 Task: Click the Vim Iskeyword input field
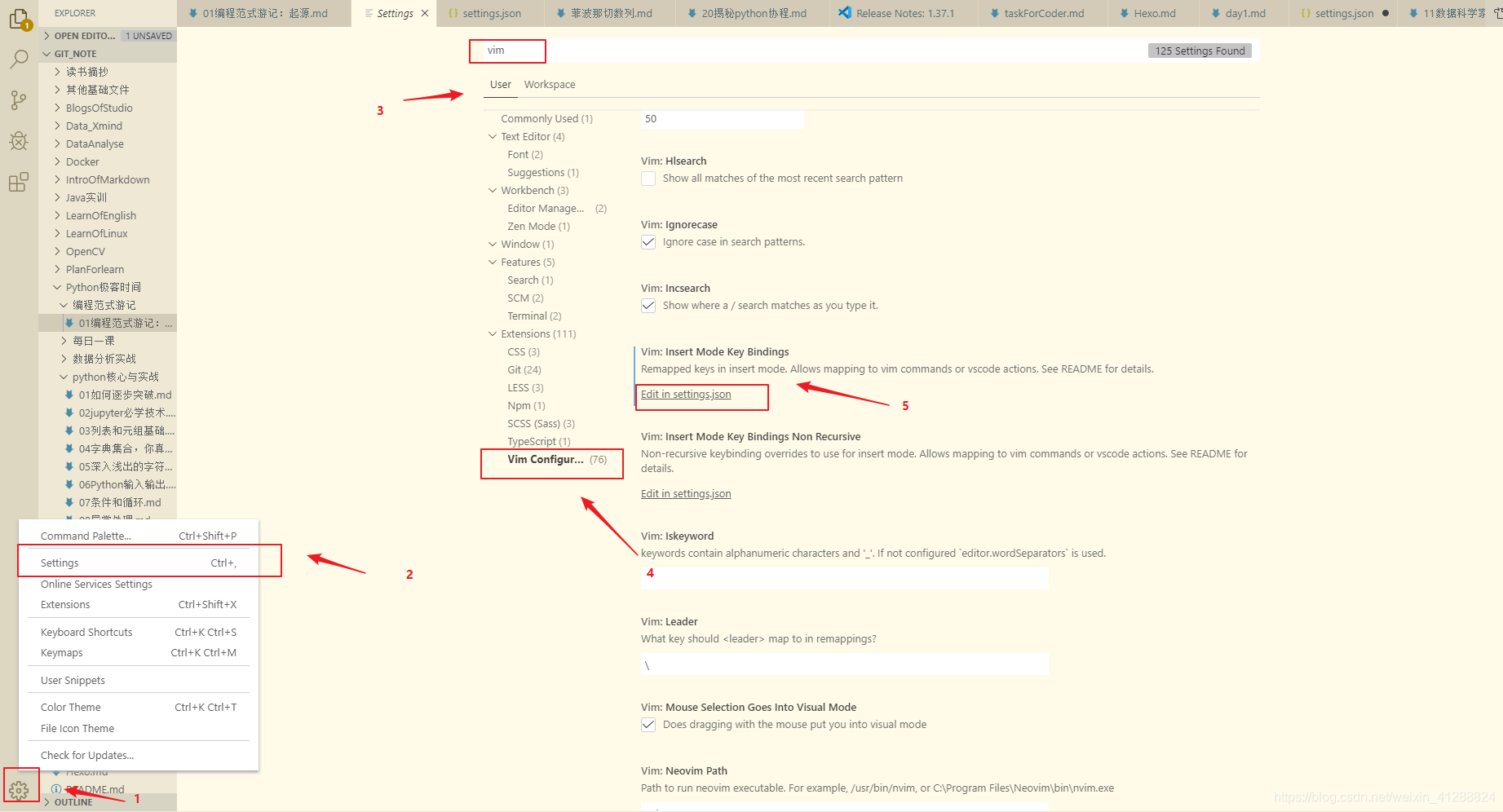(844, 579)
